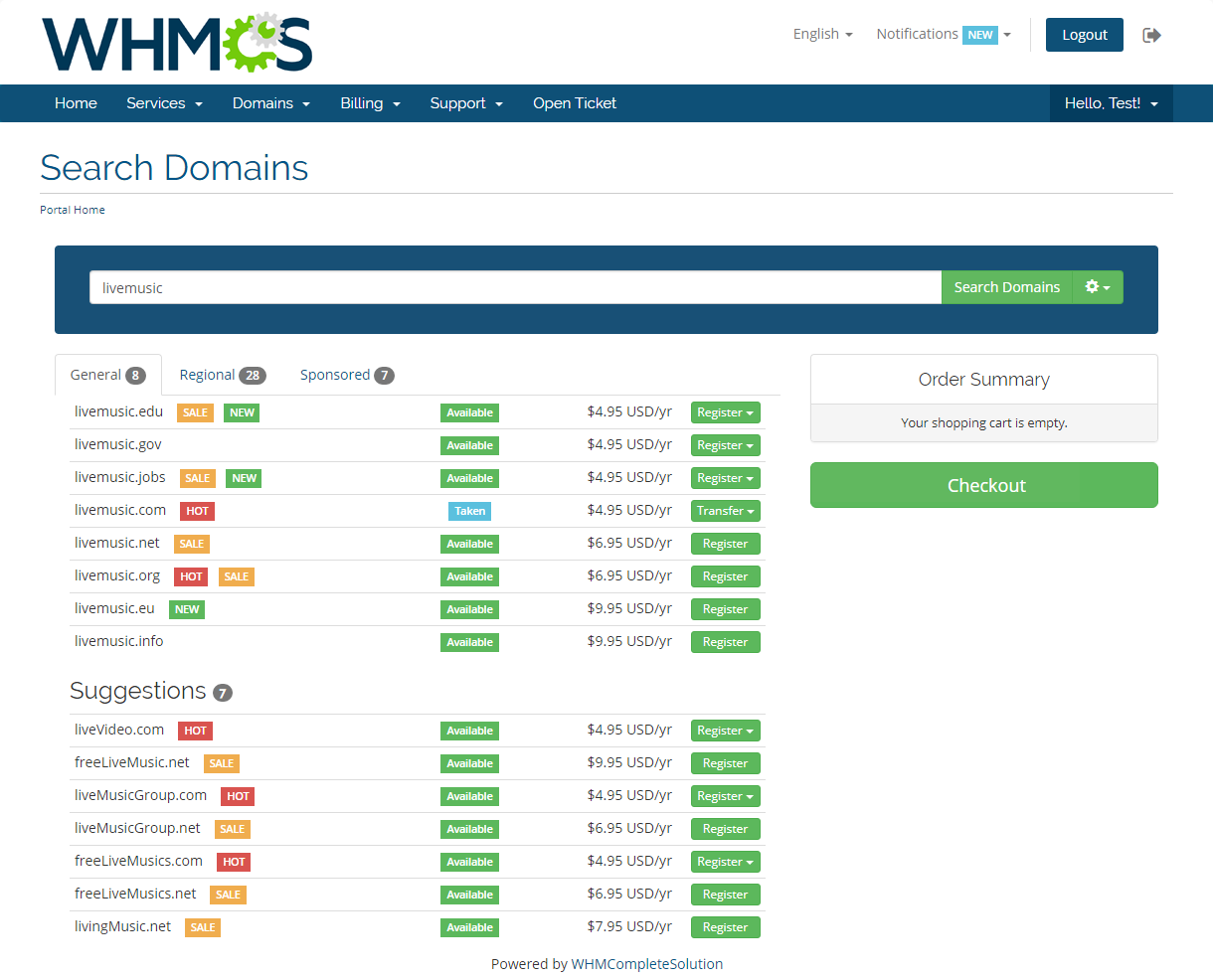The width and height of the screenshot is (1213, 980).
Task: Click the green Checkout button
Action: [x=984, y=485]
